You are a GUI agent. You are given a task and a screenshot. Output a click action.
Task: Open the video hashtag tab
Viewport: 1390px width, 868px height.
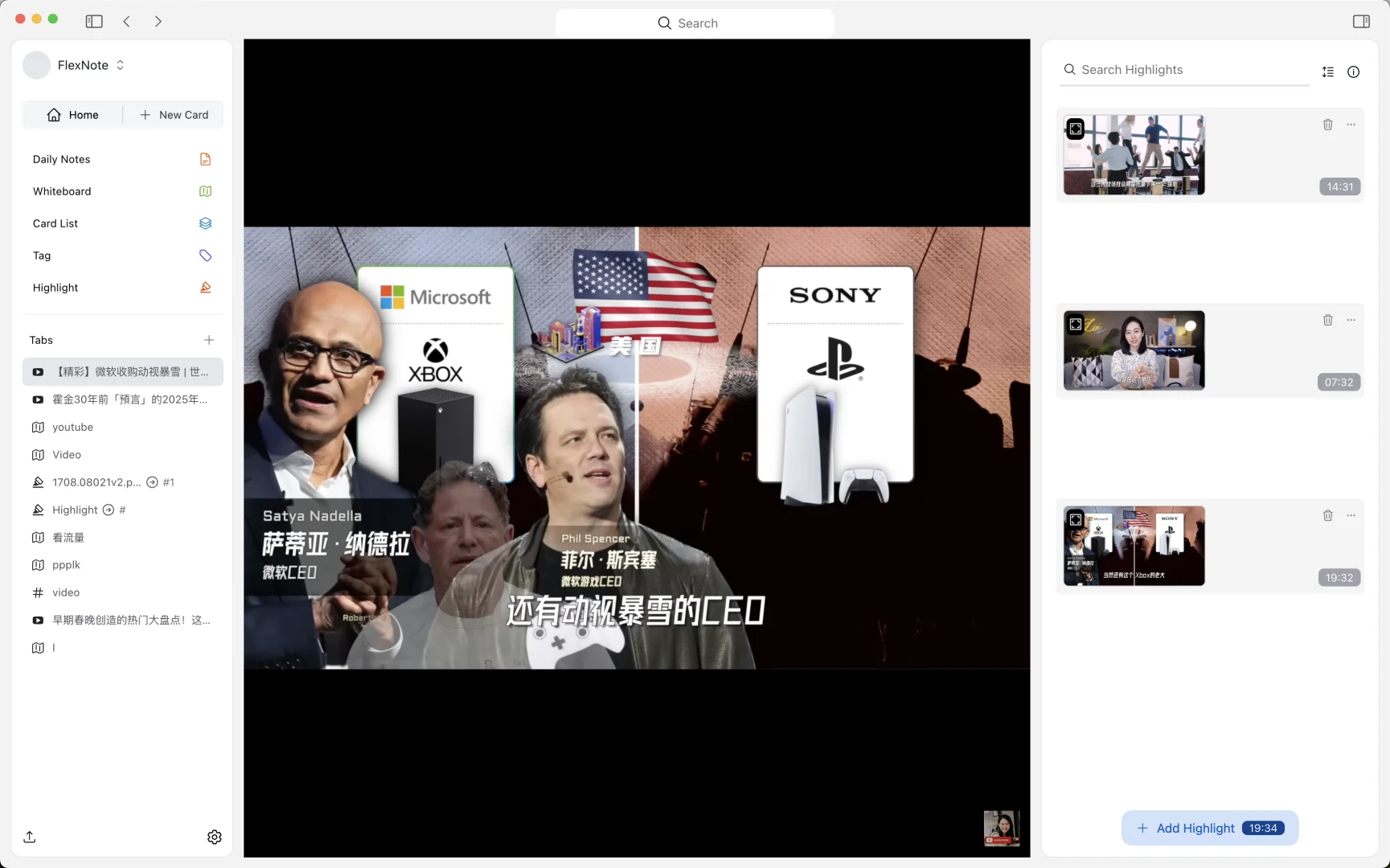click(122, 593)
